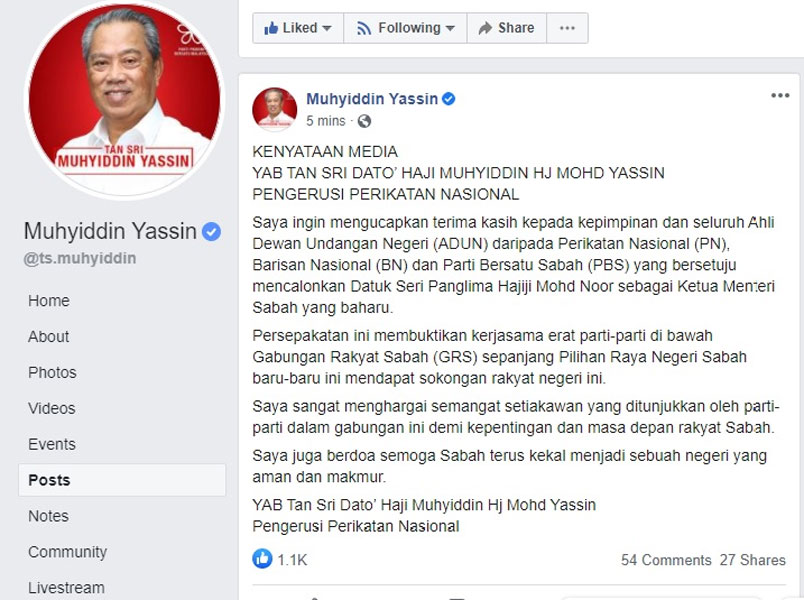The width and height of the screenshot is (804, 600).
Task: Open the post's three-dot options menu
Action: coord(780,95)
